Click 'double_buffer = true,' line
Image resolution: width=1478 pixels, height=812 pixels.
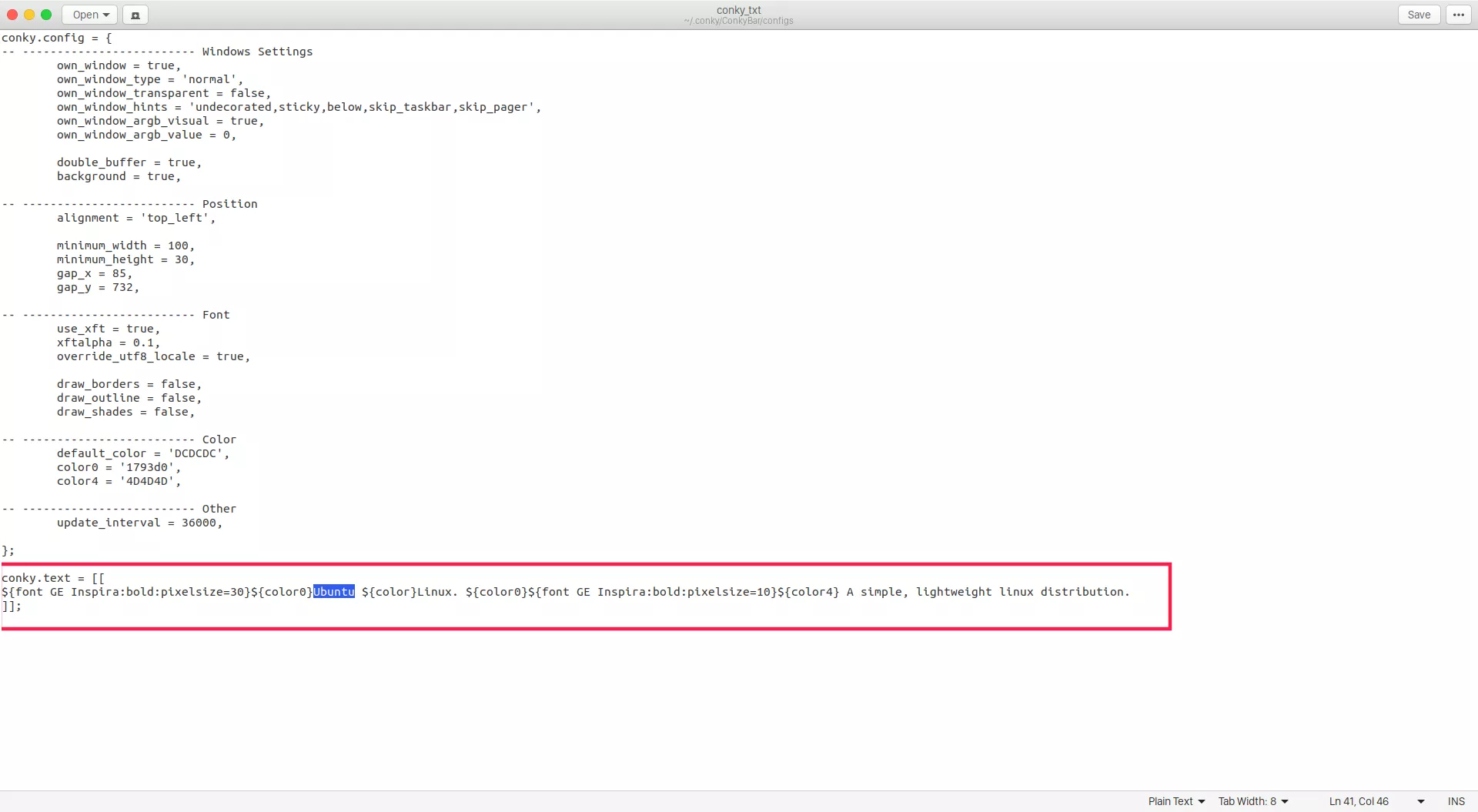tap(129, 162)
